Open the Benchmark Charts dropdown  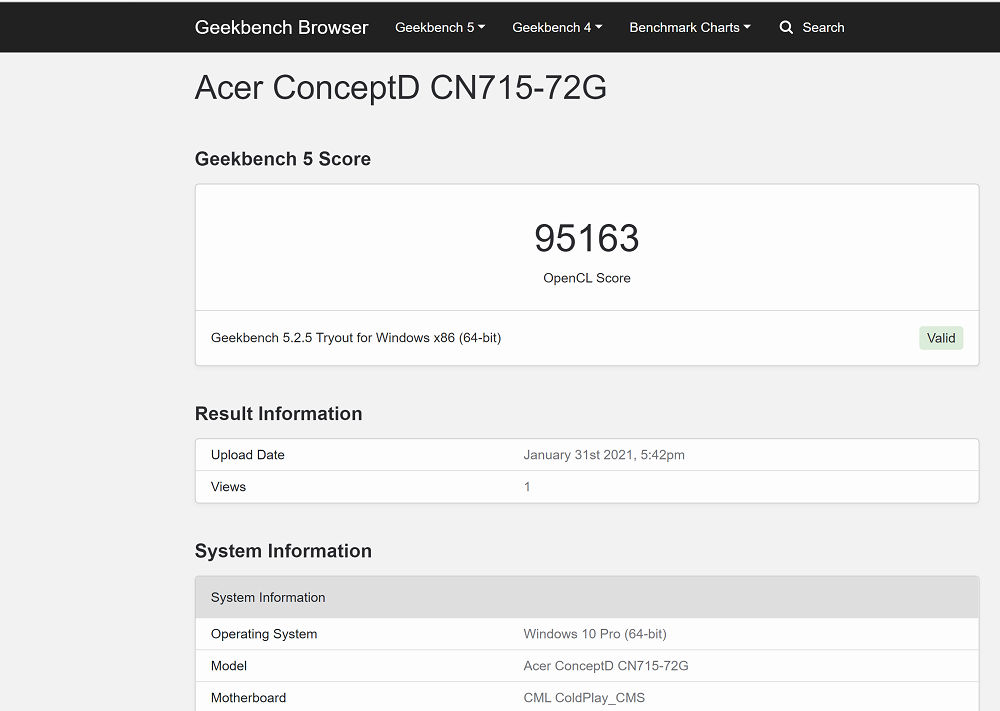(689, 27)
